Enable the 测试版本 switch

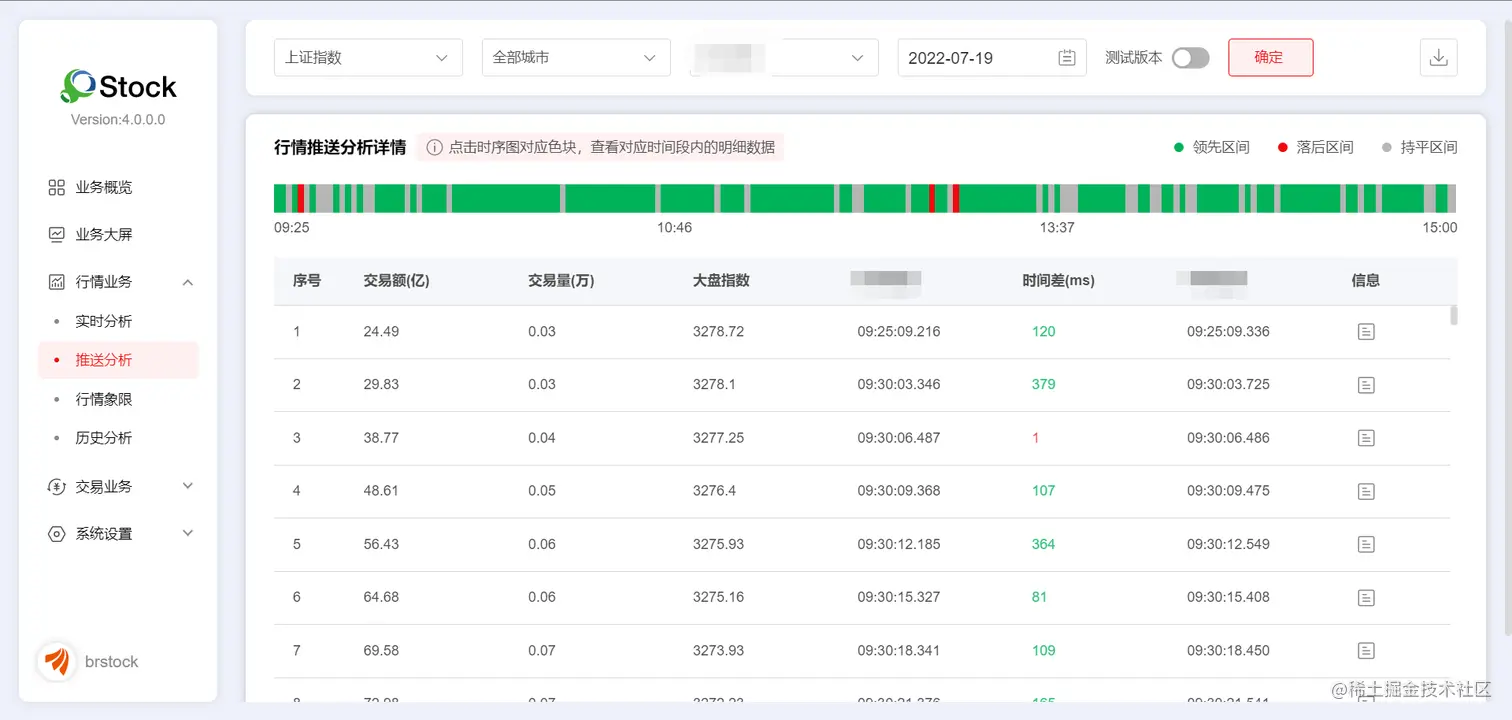tap(1190, 58)
